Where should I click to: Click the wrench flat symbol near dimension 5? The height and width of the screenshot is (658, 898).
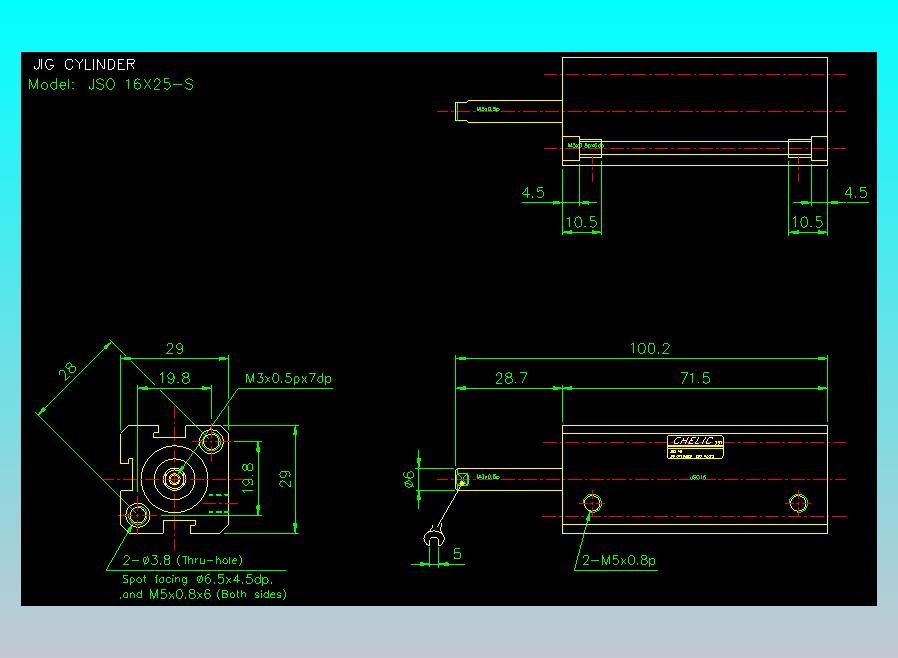coord(435,540)
